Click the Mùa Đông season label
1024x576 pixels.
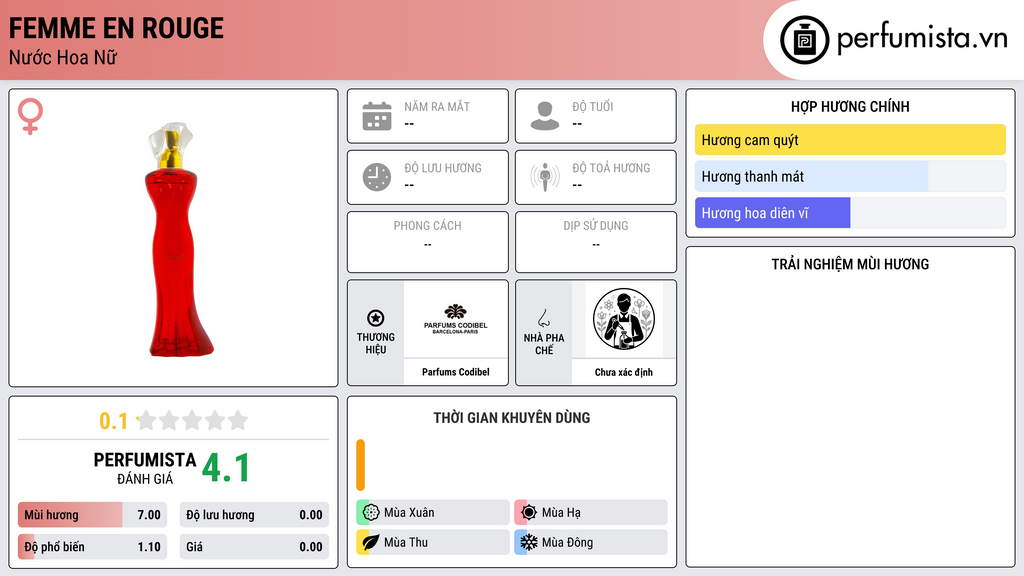point(568,542)
